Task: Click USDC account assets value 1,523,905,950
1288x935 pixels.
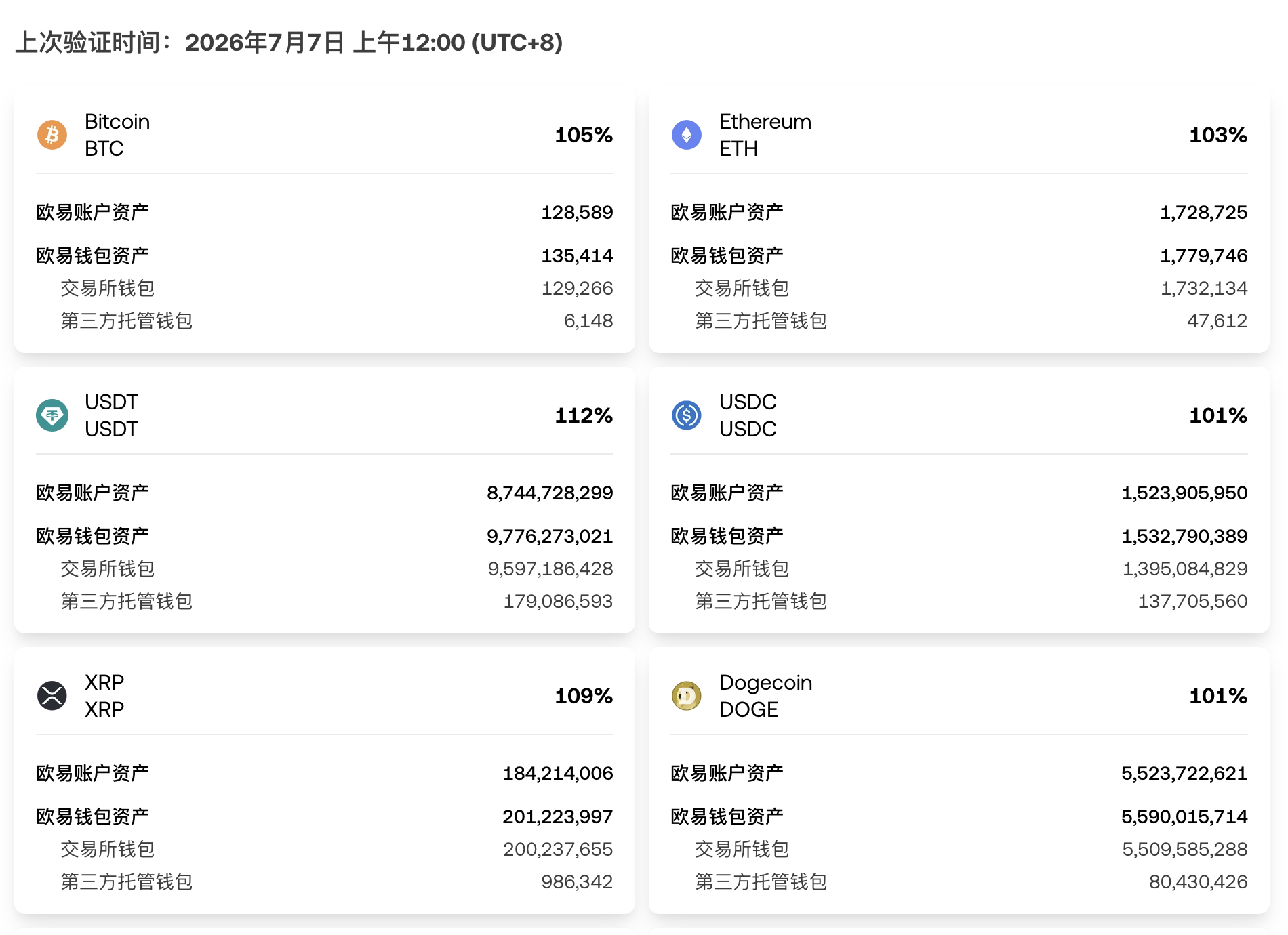Action: point(1185,493)
